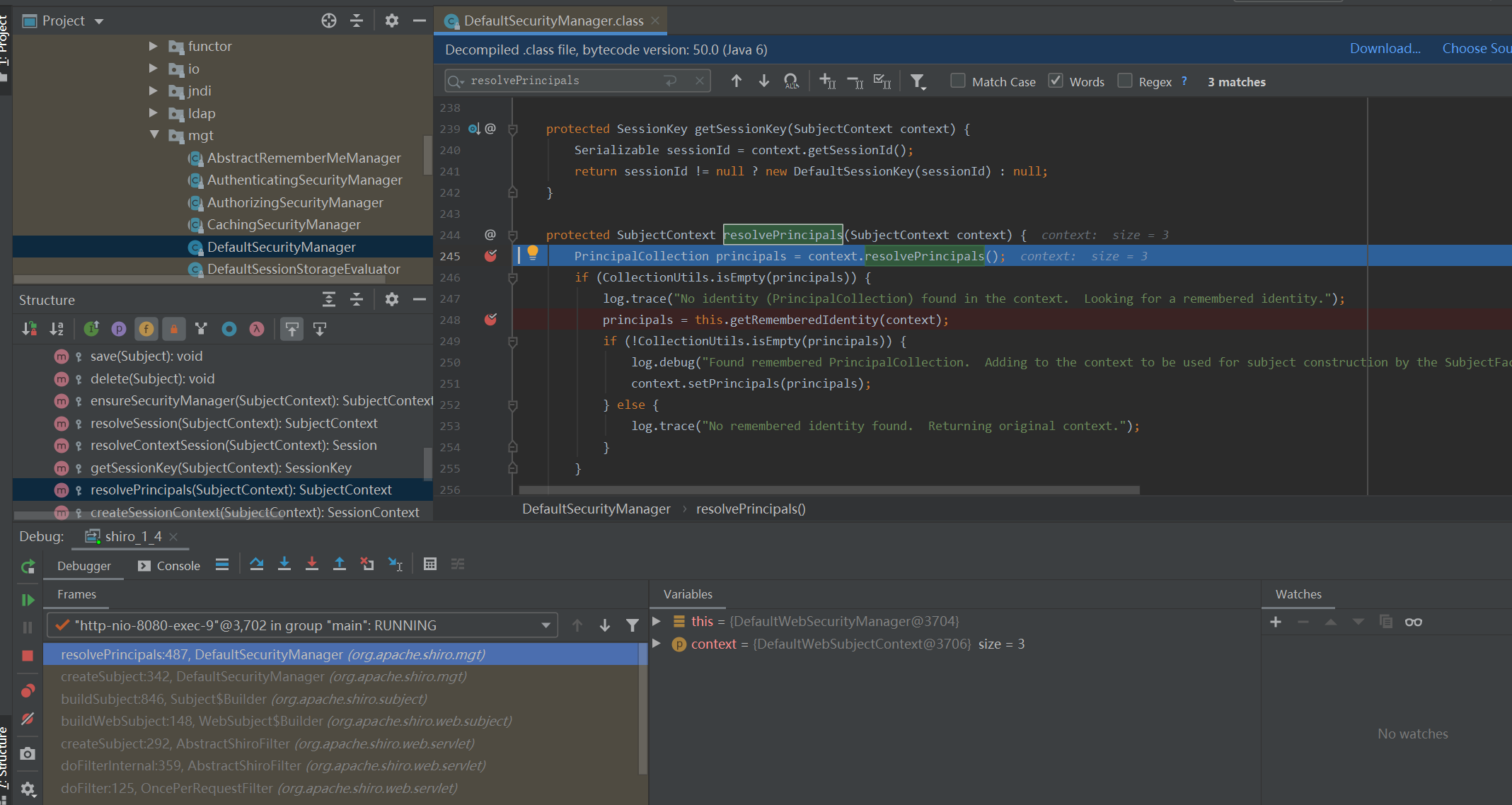Screen dimensions: 1512x805
Task: Expand the 'this' variable node
Action: click(x=656, y=621)
